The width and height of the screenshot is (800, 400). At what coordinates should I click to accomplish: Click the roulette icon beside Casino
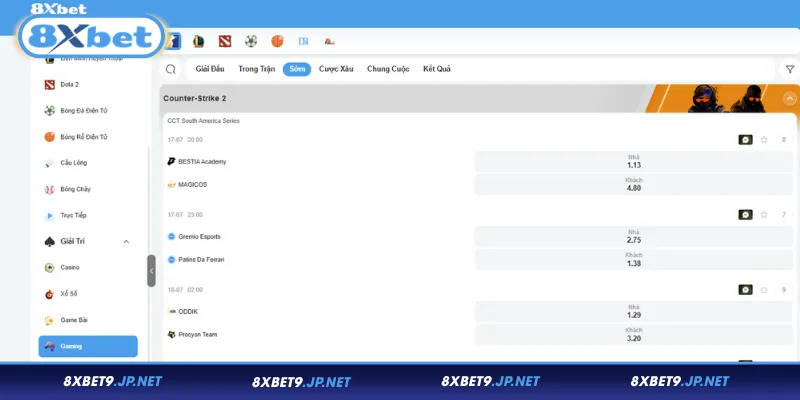click(49, 267)
